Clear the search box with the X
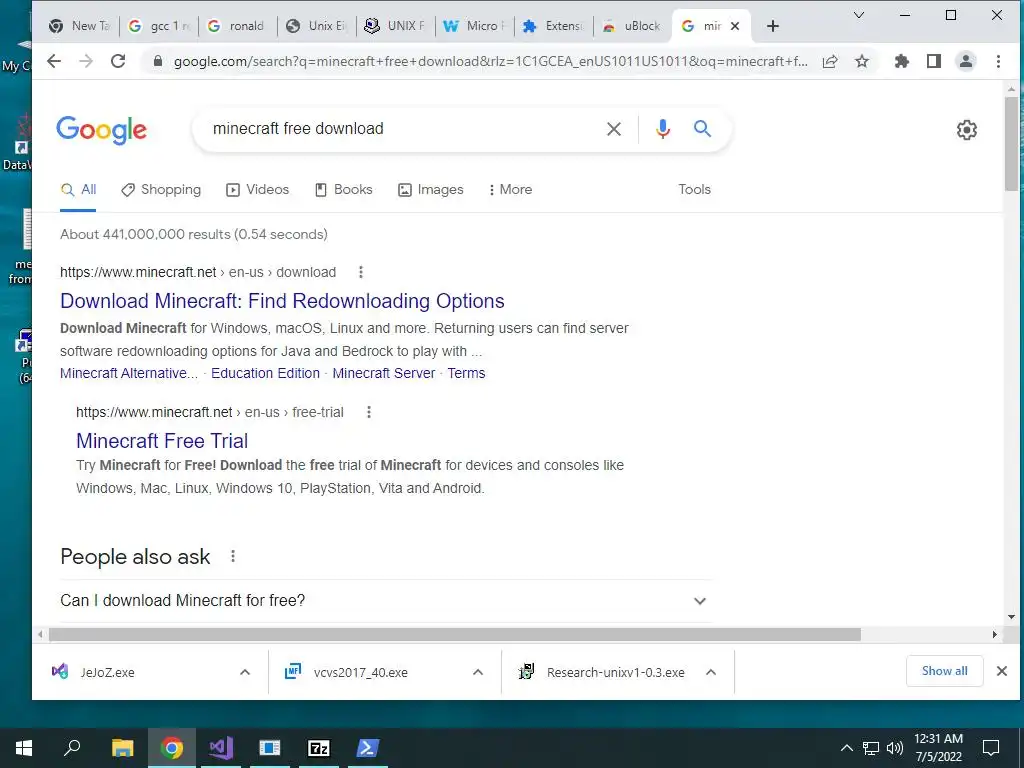This screenshot has width=1024, height=768. point(614,129)
